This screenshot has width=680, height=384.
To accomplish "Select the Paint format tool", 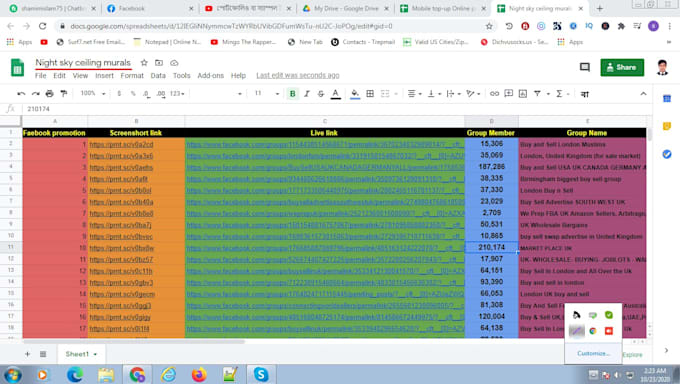I will tap(64, 94).
